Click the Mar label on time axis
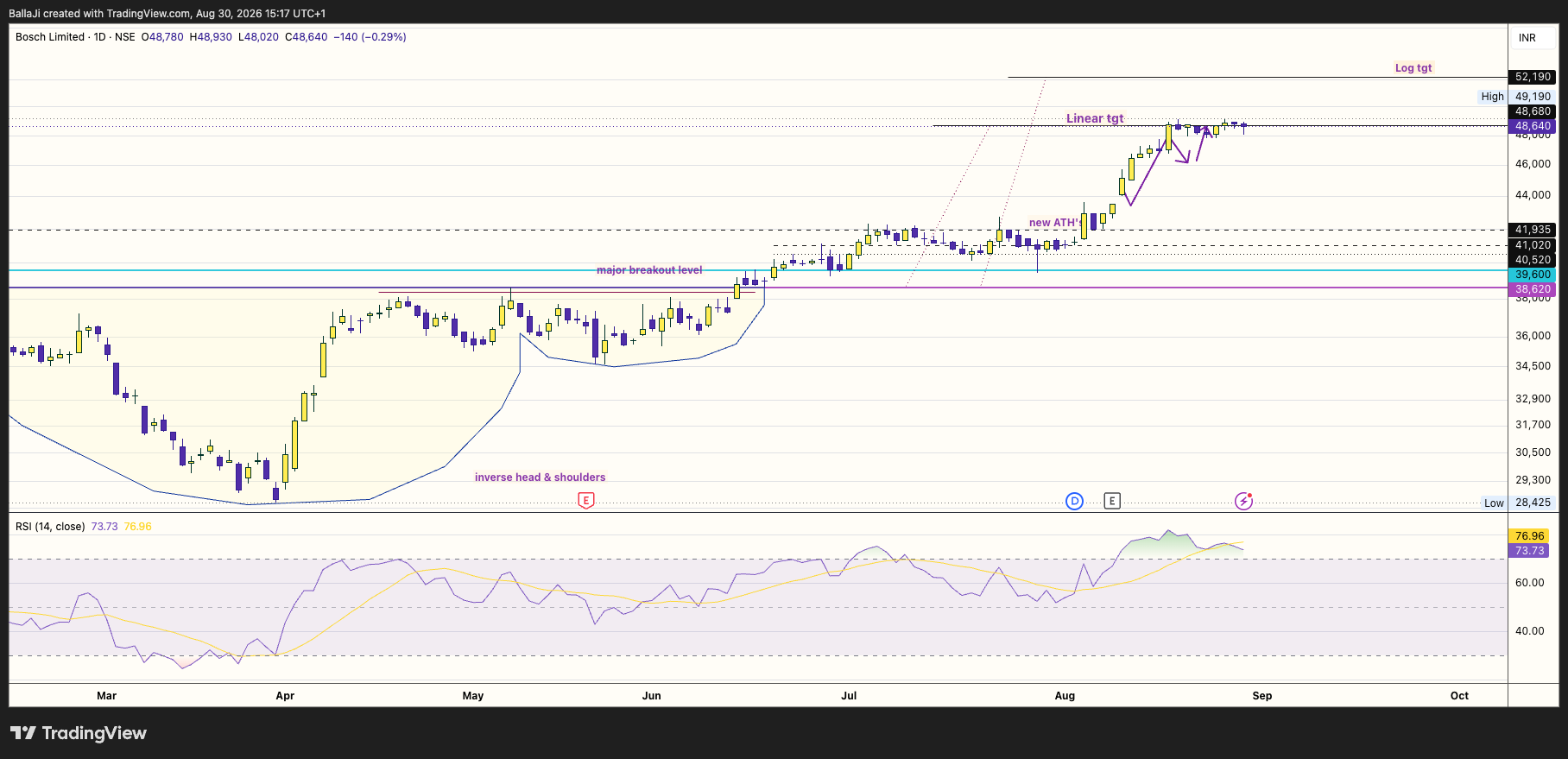Viewport: 1568px width, 759px height. click(x=106, y=696)
